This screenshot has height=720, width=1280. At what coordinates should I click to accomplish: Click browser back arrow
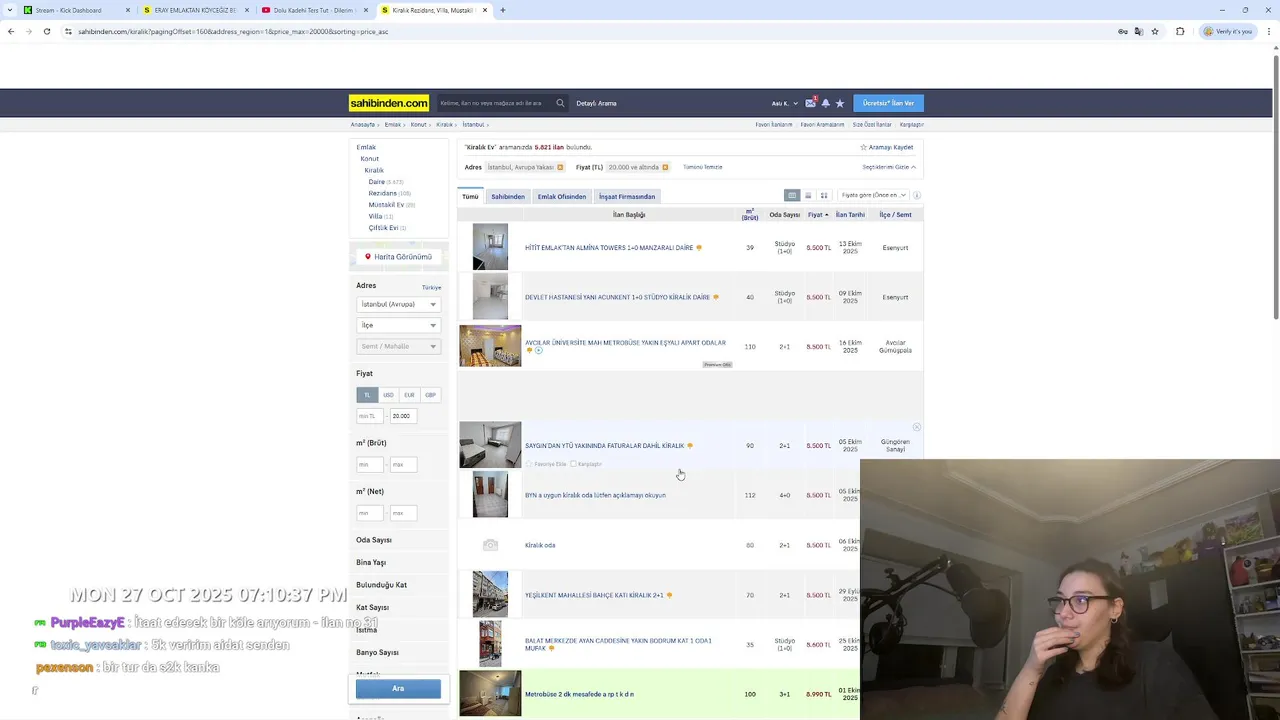(11, 31)
